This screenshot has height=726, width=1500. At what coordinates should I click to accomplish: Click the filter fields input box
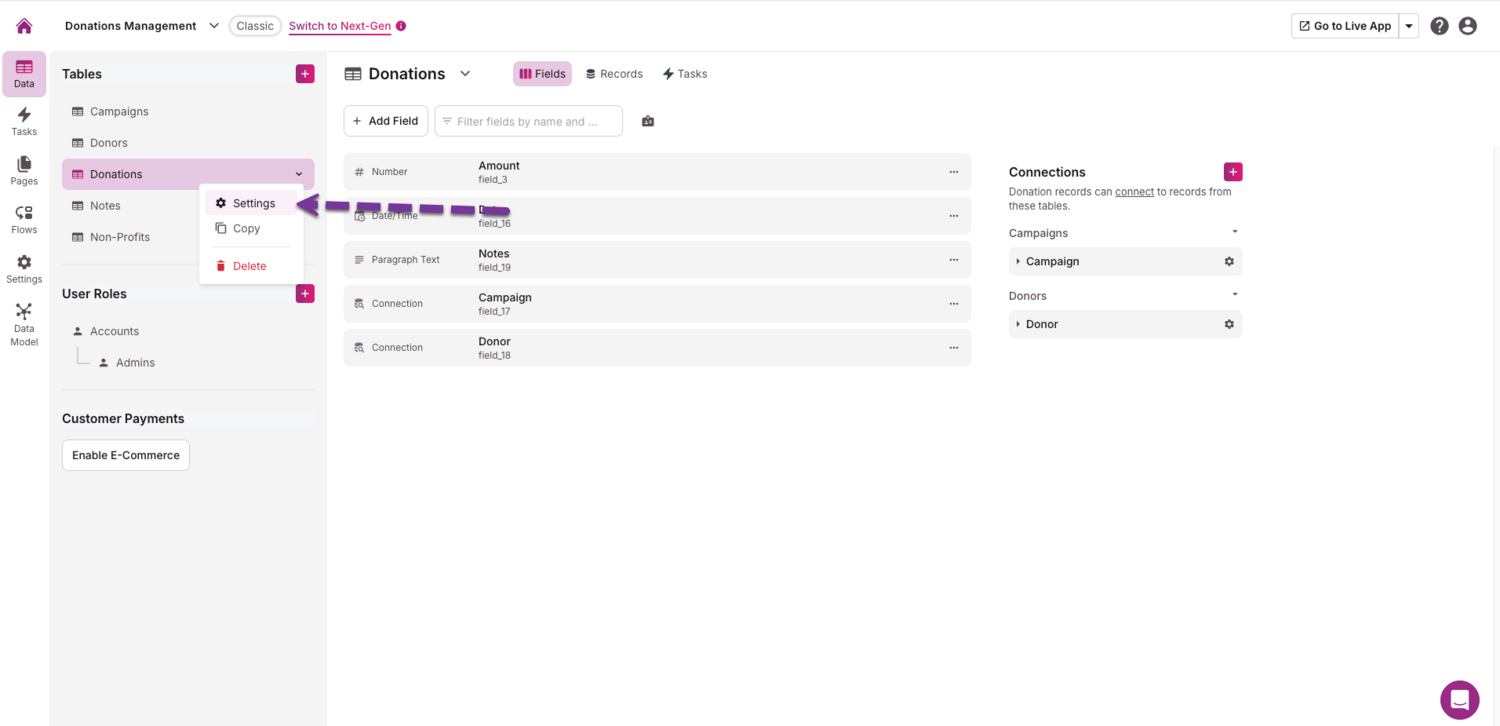tap(528, 120)
